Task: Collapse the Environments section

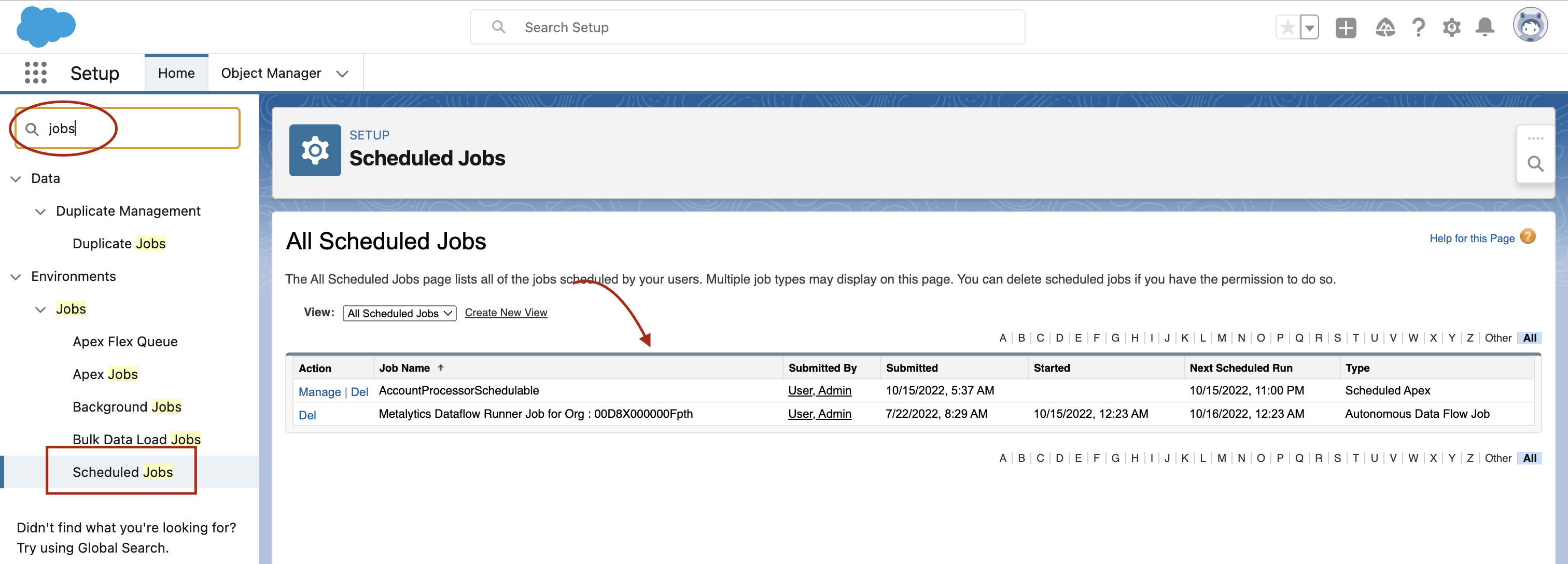Action: pos(15,277)
